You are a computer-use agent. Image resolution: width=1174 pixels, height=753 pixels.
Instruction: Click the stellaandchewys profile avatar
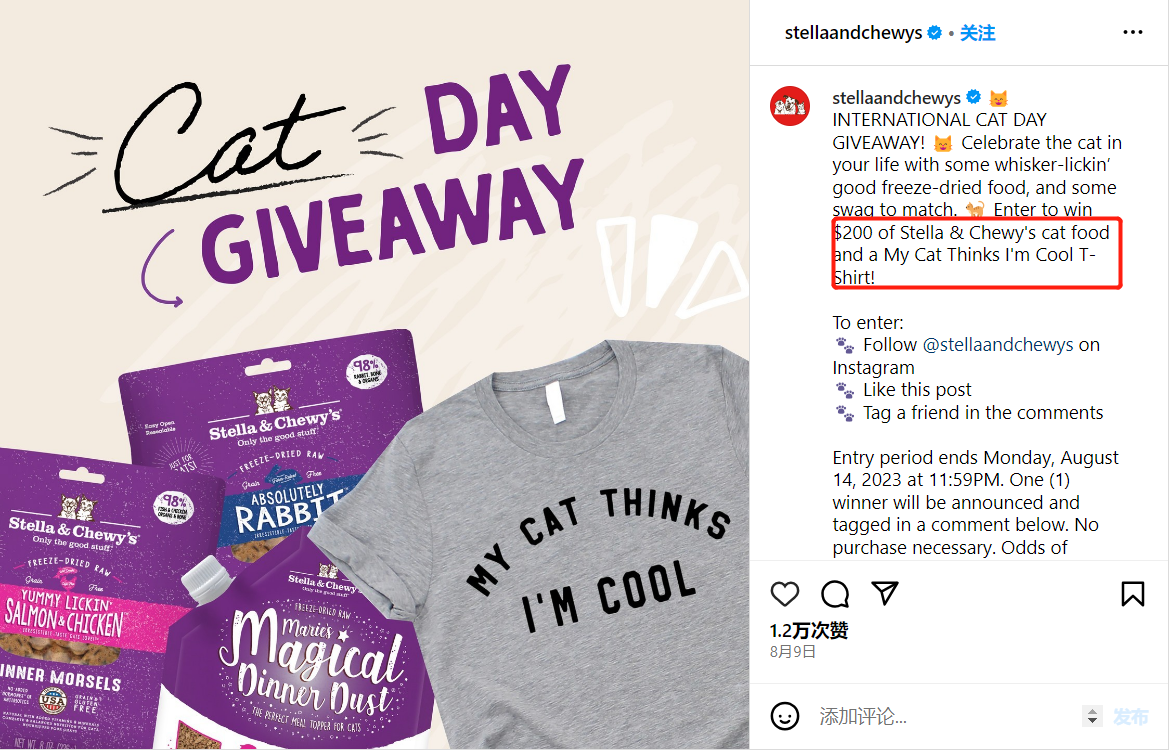pyautogui.click(x=790, y=106)
